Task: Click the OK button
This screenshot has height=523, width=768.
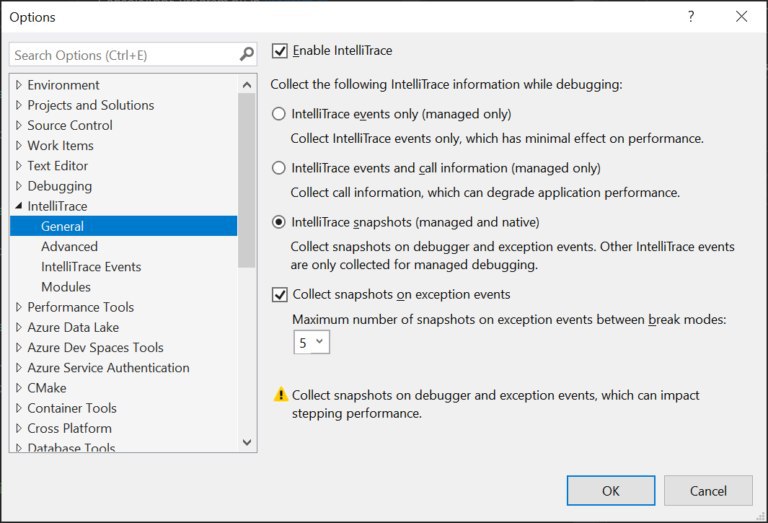Action: [611, 490]
